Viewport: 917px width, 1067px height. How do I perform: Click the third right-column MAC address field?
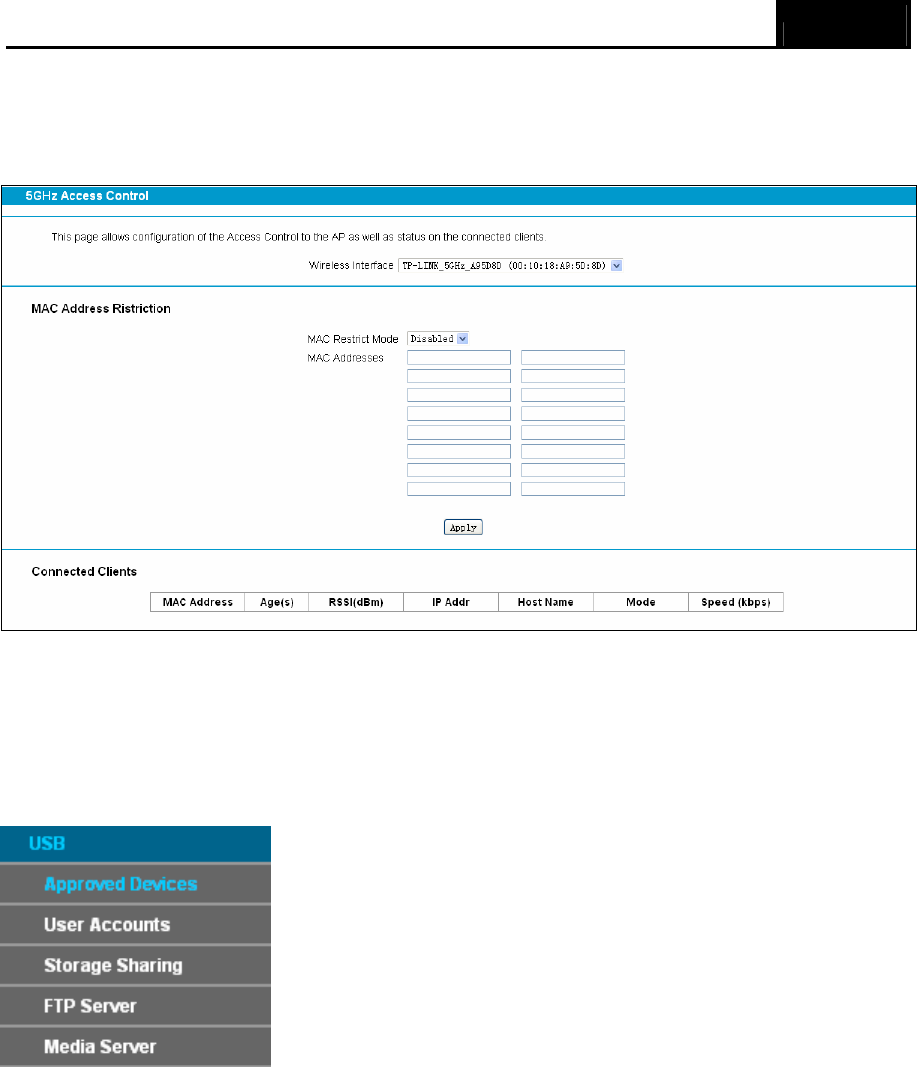click(x=573, y=395)
